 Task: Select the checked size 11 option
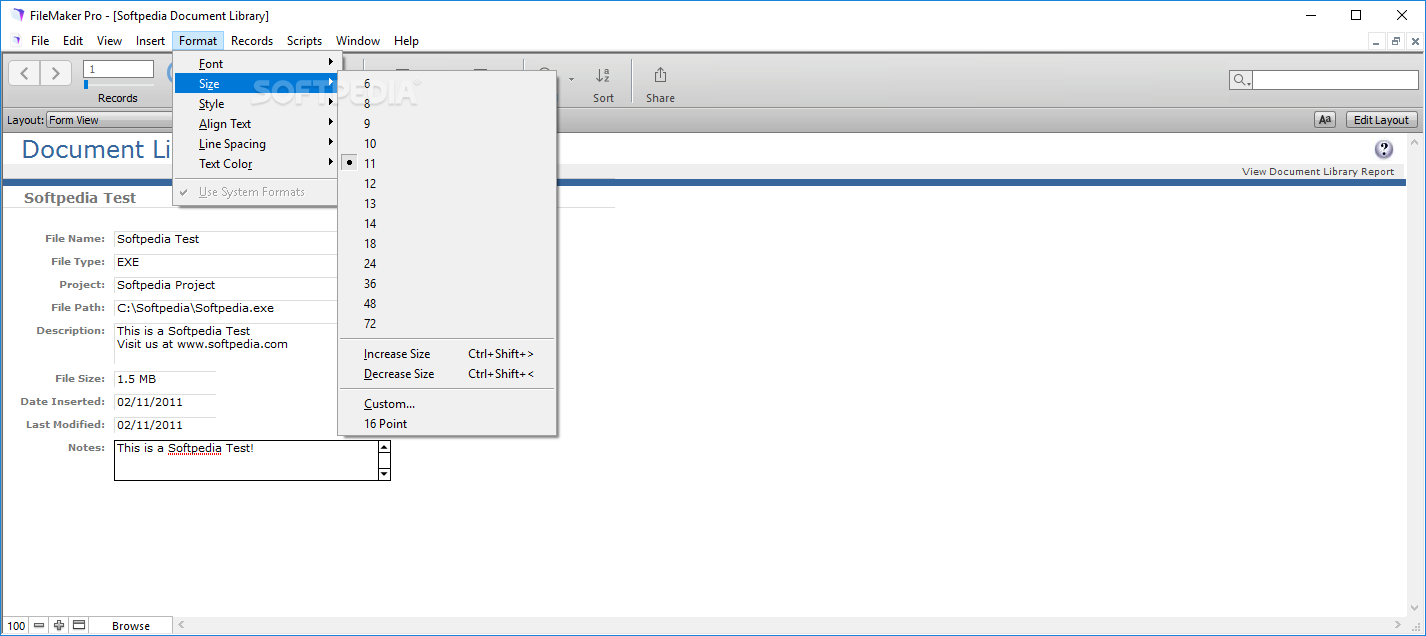click(x=447, y=164)
